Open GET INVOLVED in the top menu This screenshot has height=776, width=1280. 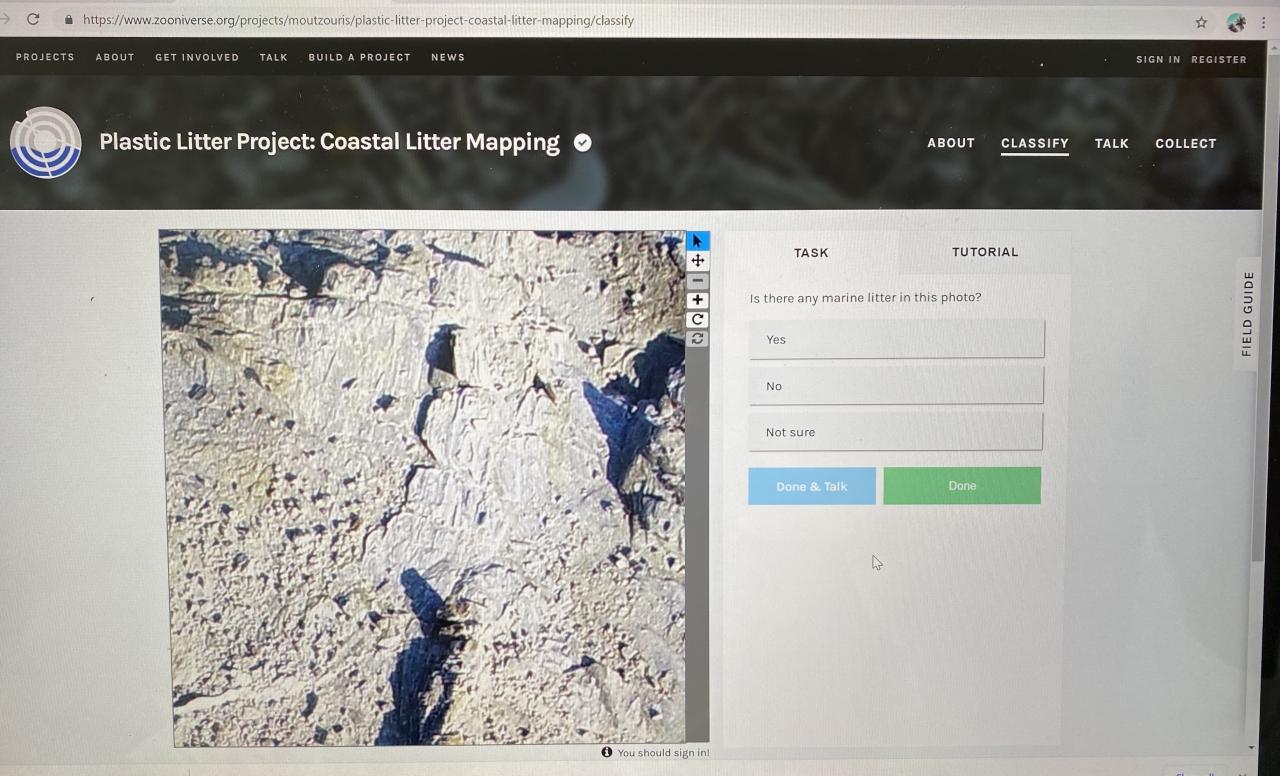point(197,57)
